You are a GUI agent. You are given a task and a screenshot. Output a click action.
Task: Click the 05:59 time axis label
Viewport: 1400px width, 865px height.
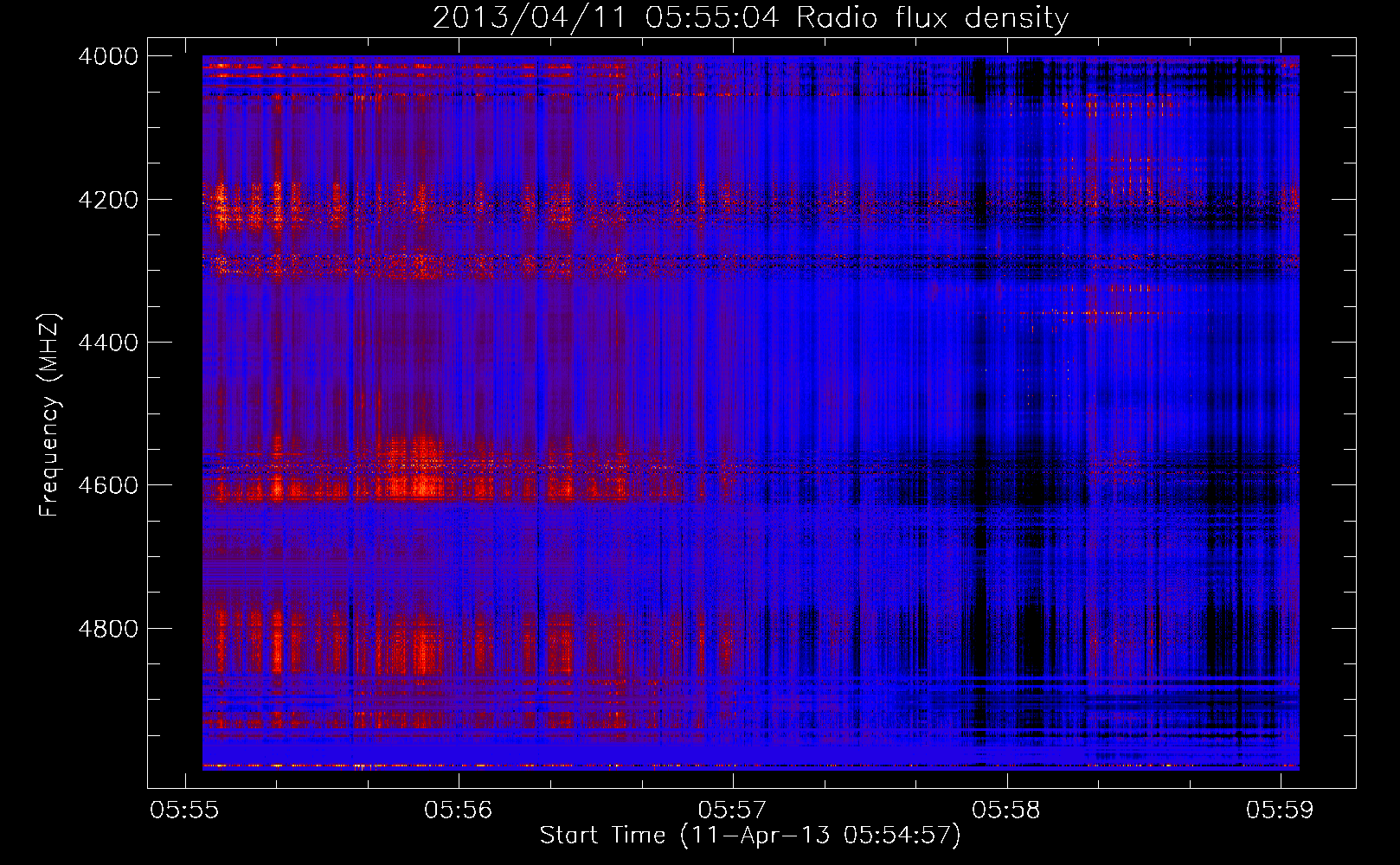point(1280,810)
